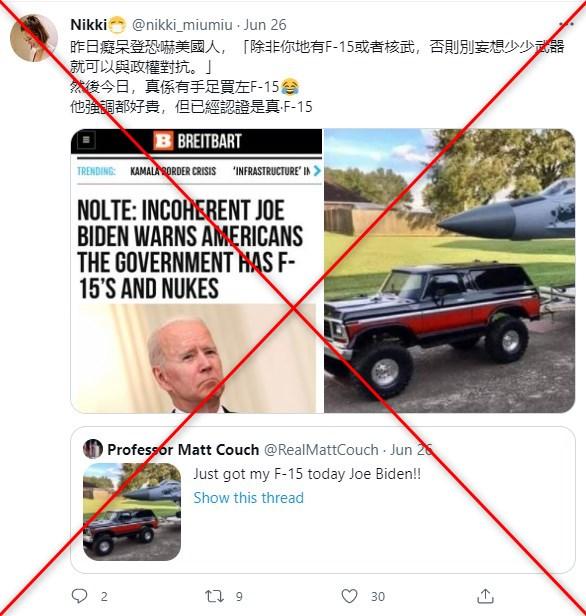Click Matt Couch's small profile avatar
The width and height of the screenshot is (586, 616).
(x=93, y=449)
